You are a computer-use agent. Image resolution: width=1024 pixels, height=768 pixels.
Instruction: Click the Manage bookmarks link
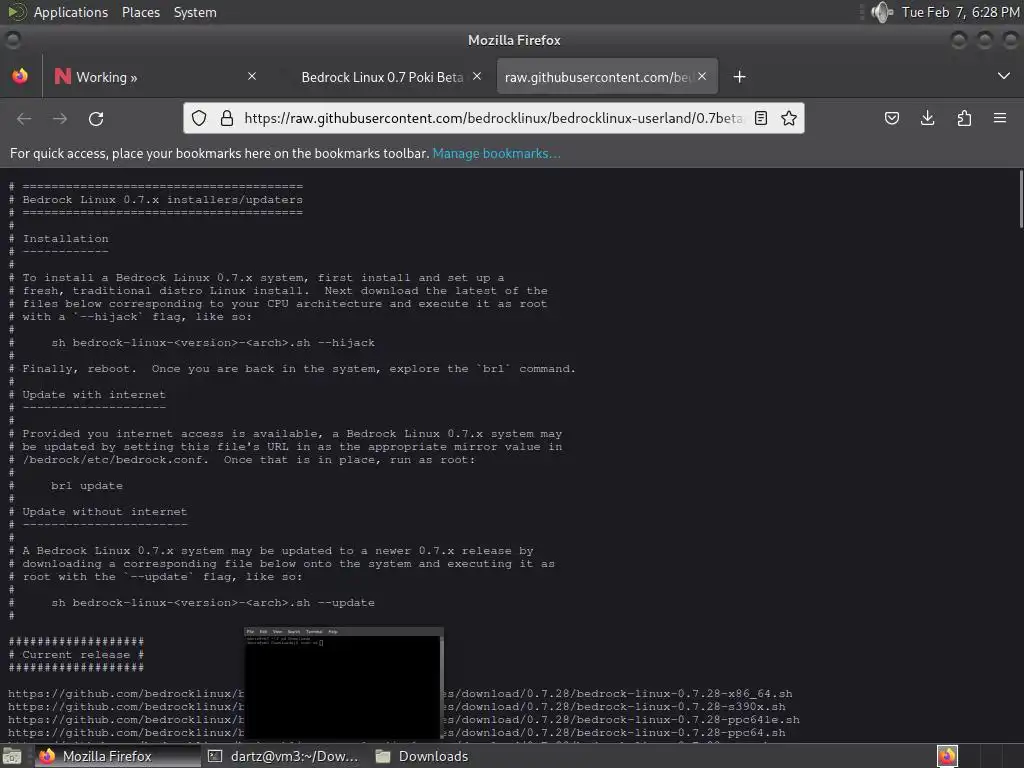496,153
